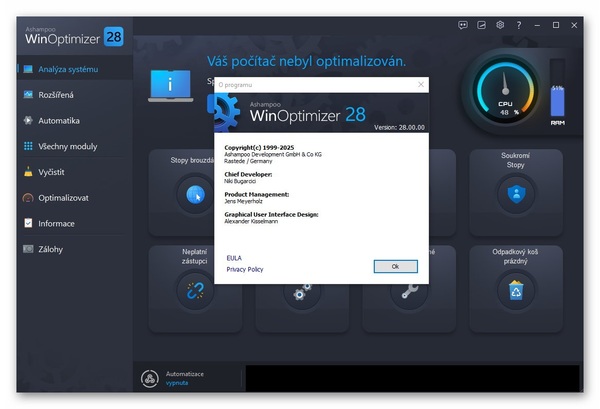This screenshot has width=600, height=409.
Task: Open the Rozšířená sidebar section
Action: click(x=55, y=95)
